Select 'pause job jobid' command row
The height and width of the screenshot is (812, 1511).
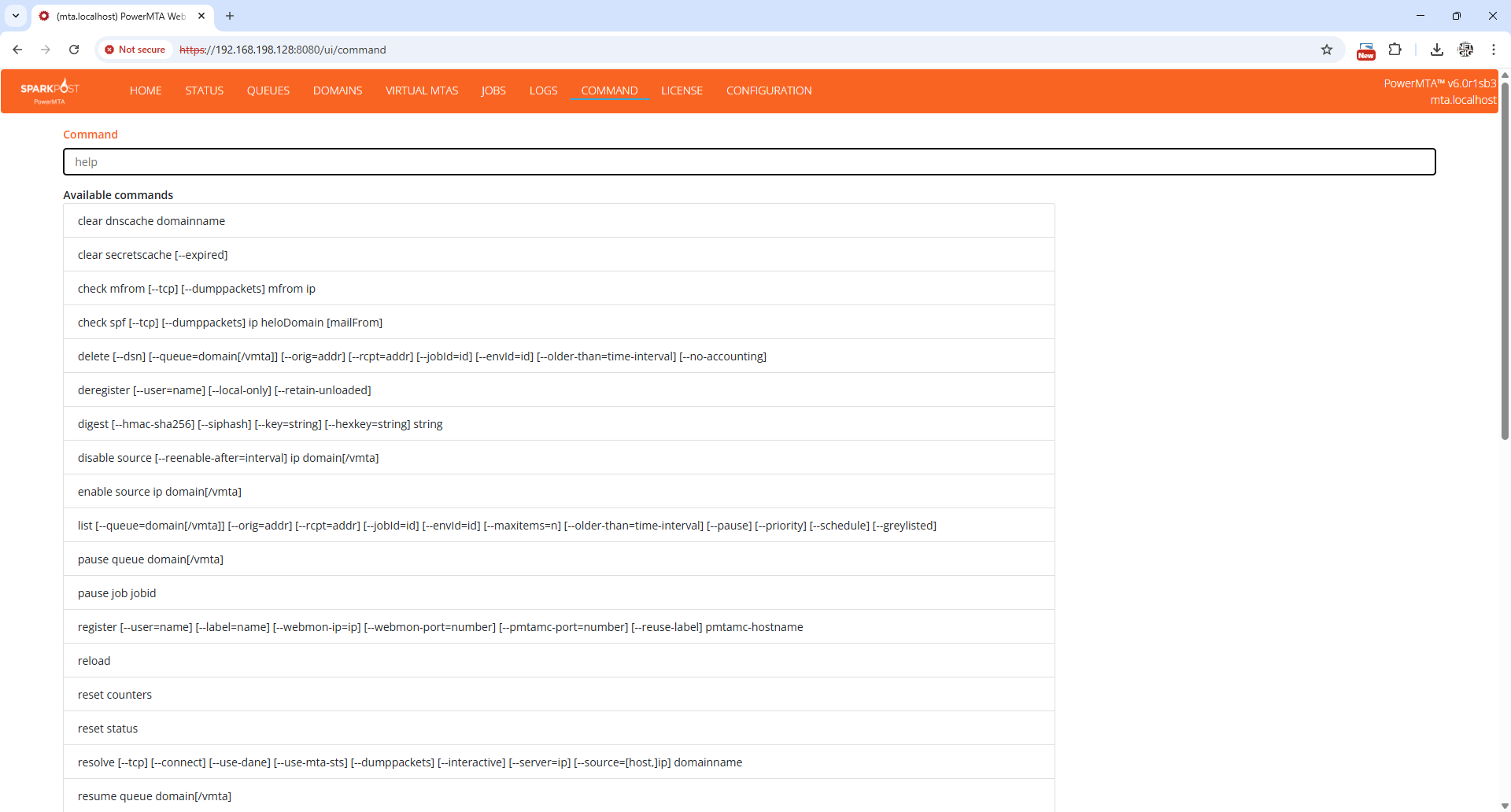[559, 593]
